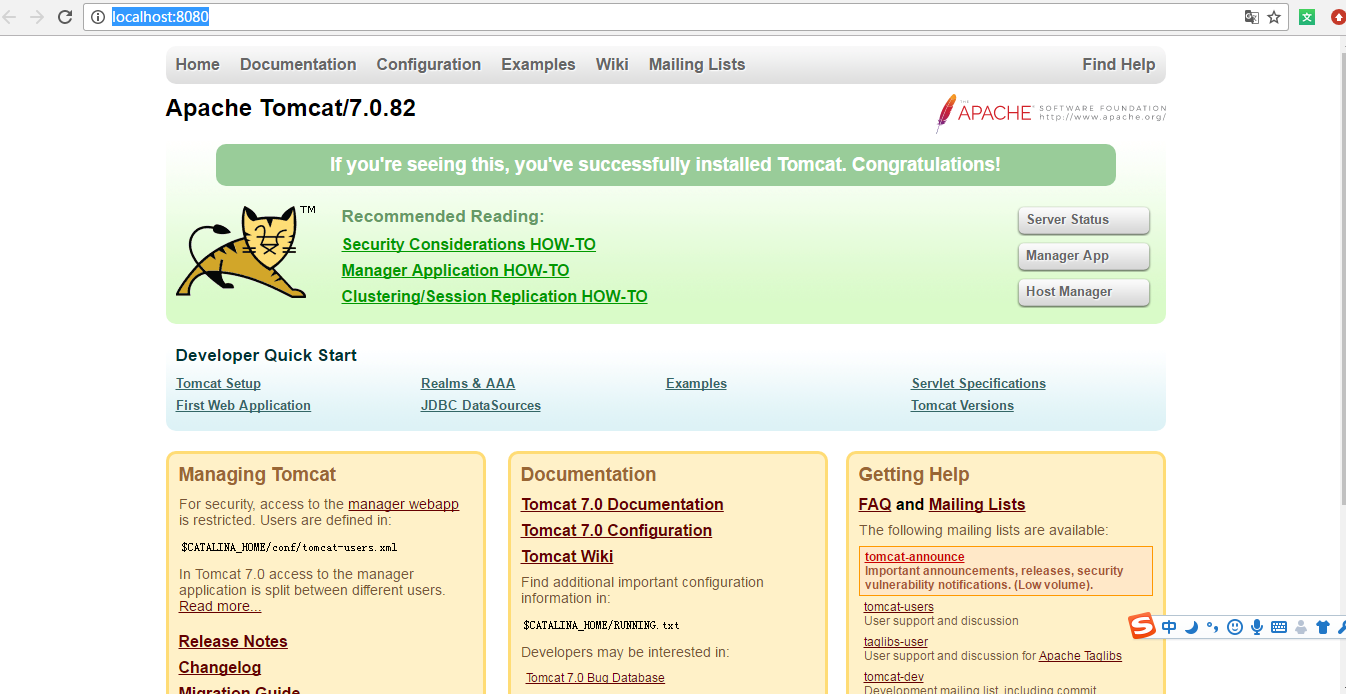The height and width of the screenshot is (694, 1346).
Task: Open the tomcat-announce mailing list link
Action: (915, 557)
